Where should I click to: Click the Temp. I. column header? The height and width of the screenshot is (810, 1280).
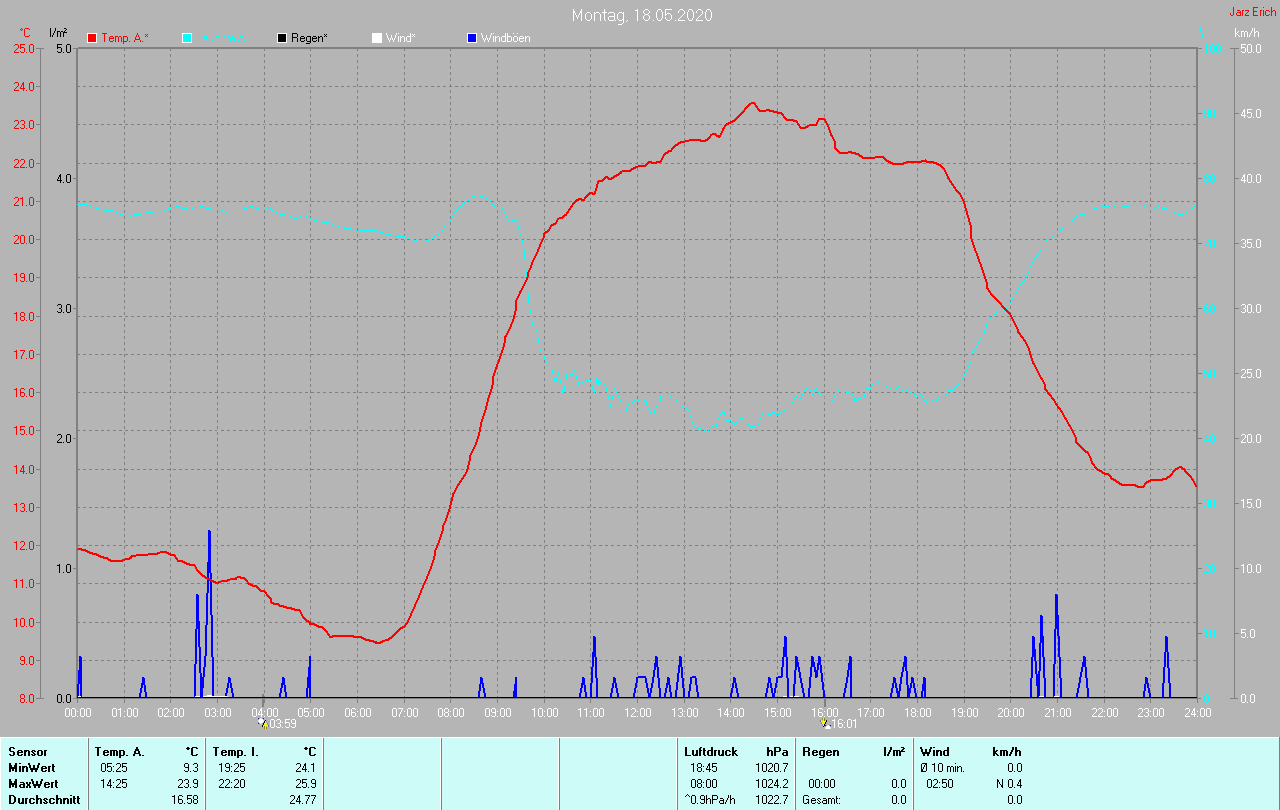(x=235, y=752)
